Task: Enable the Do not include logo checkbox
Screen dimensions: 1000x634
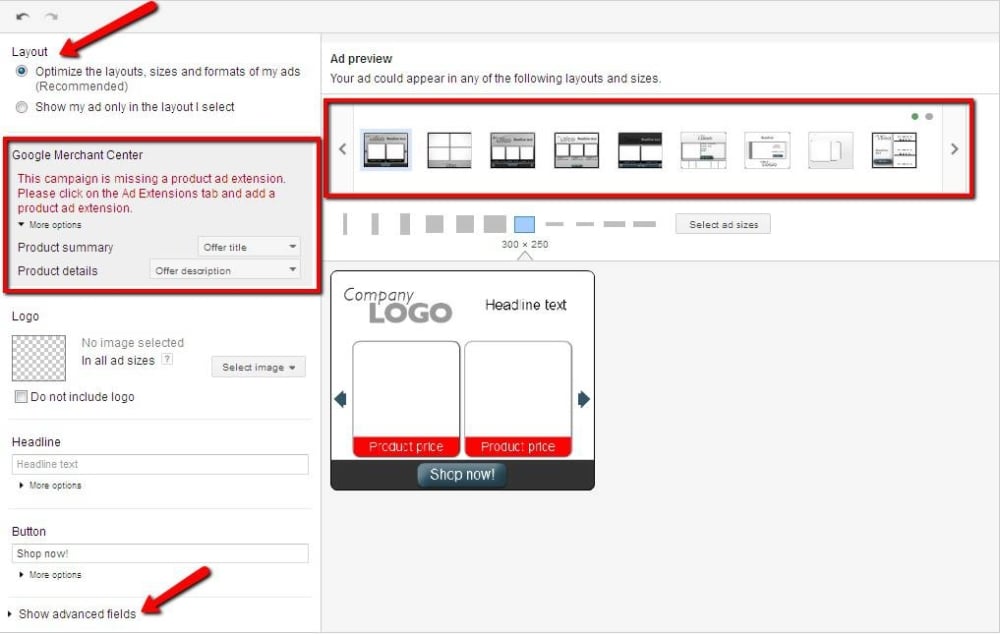Action: 20,396
